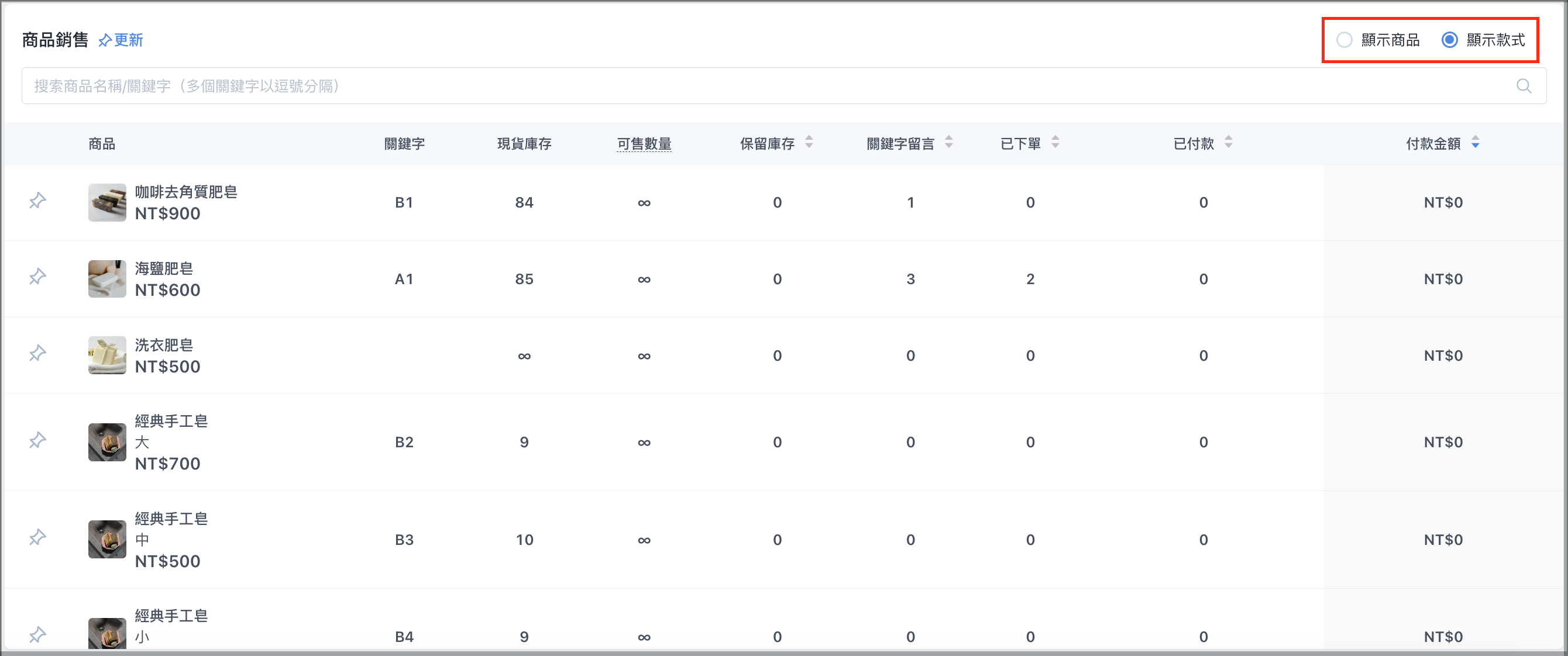Sort by 已下單 column arrows

tap(1055, 143)
